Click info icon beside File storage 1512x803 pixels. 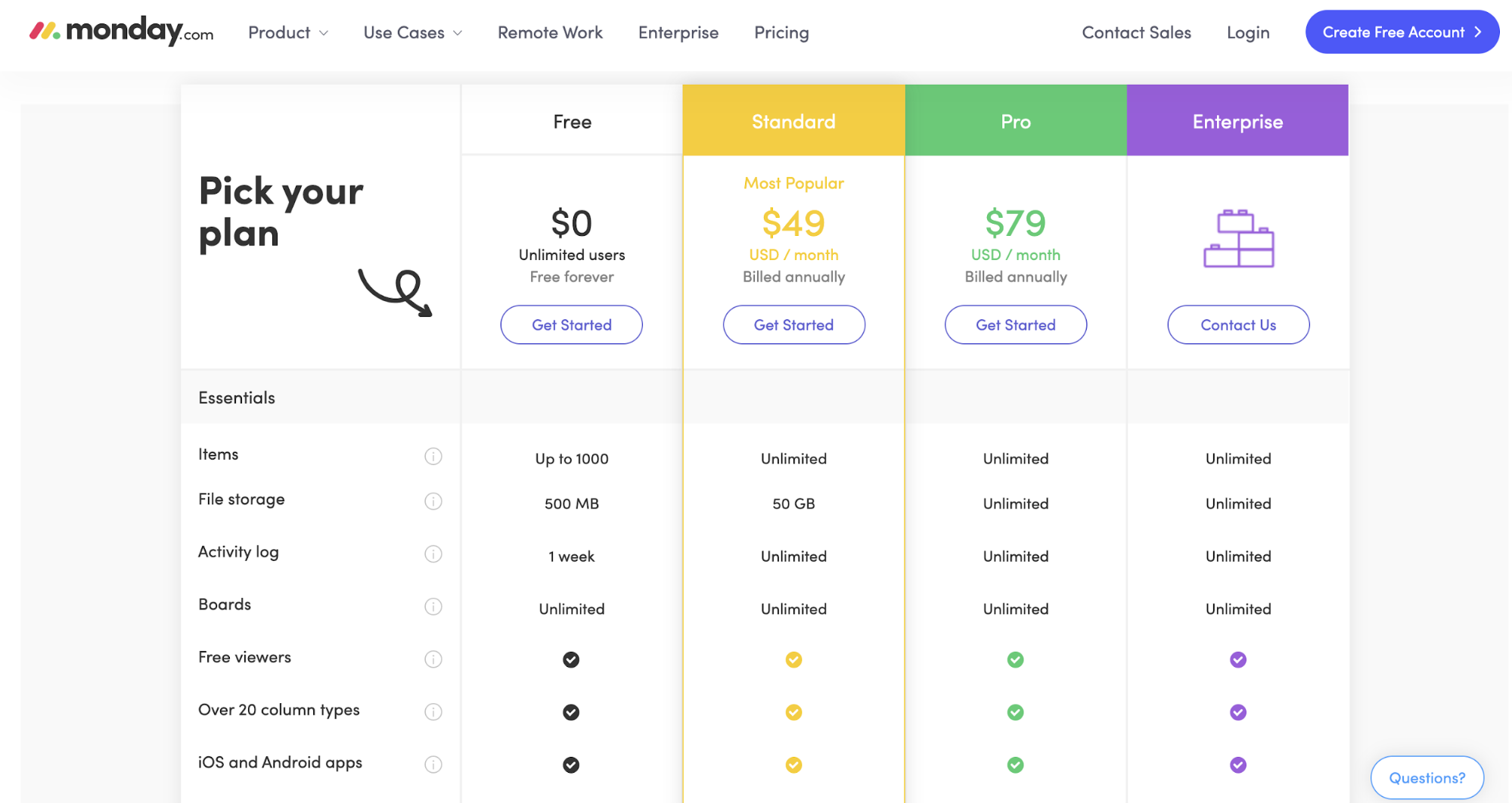click(x=433, y=501)
